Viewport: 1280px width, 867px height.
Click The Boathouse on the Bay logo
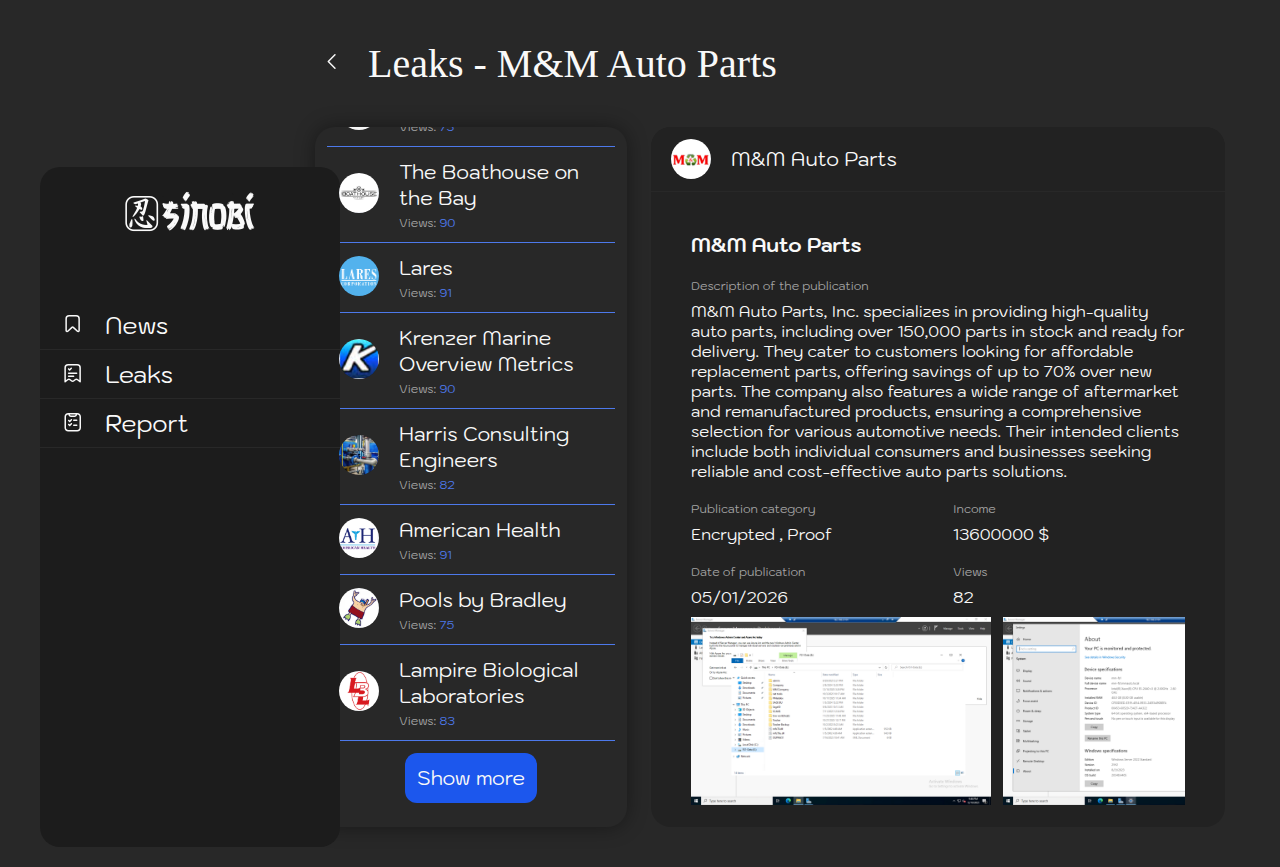pos(359,193)
